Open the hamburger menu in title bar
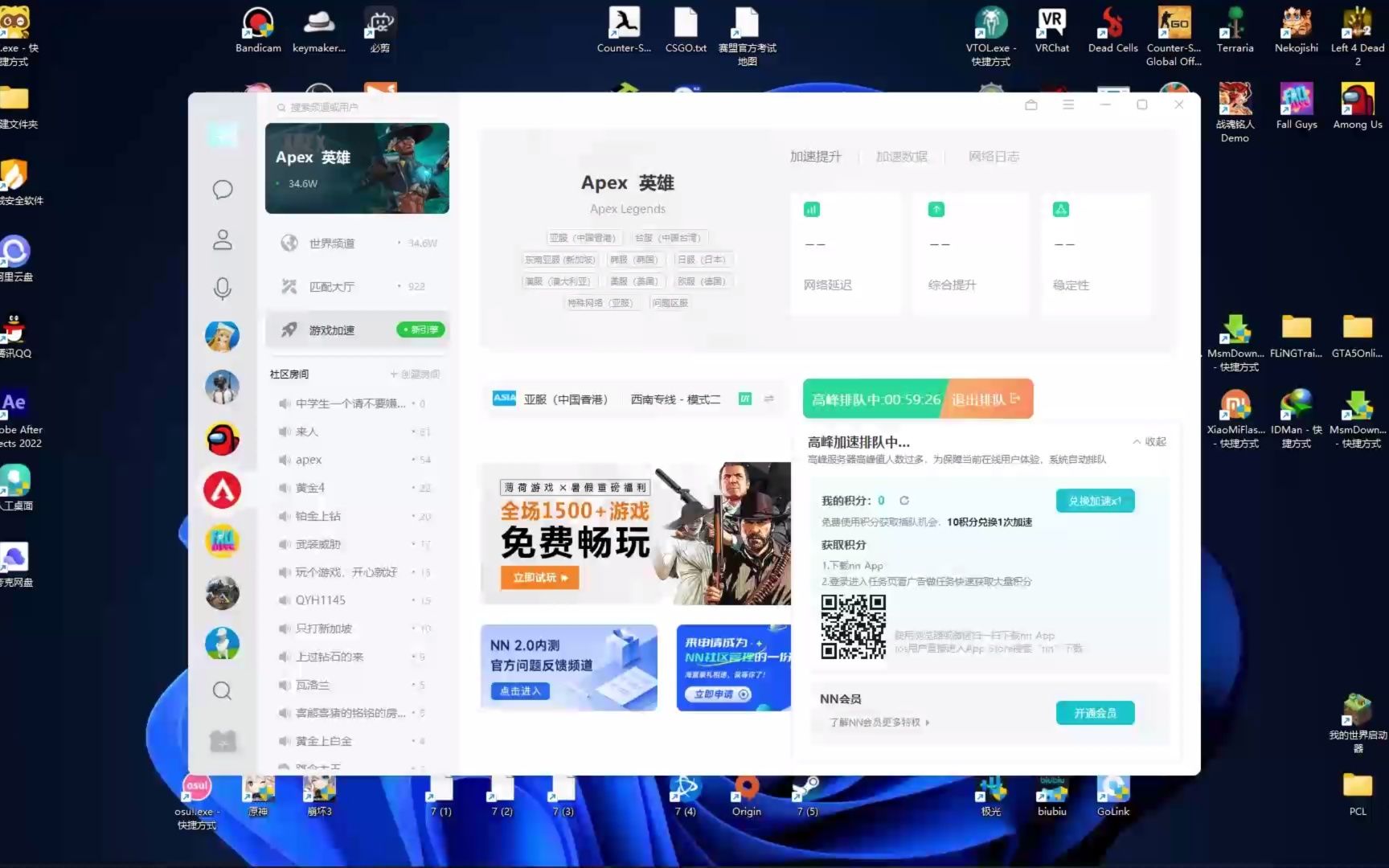 tap(1068, 104)
